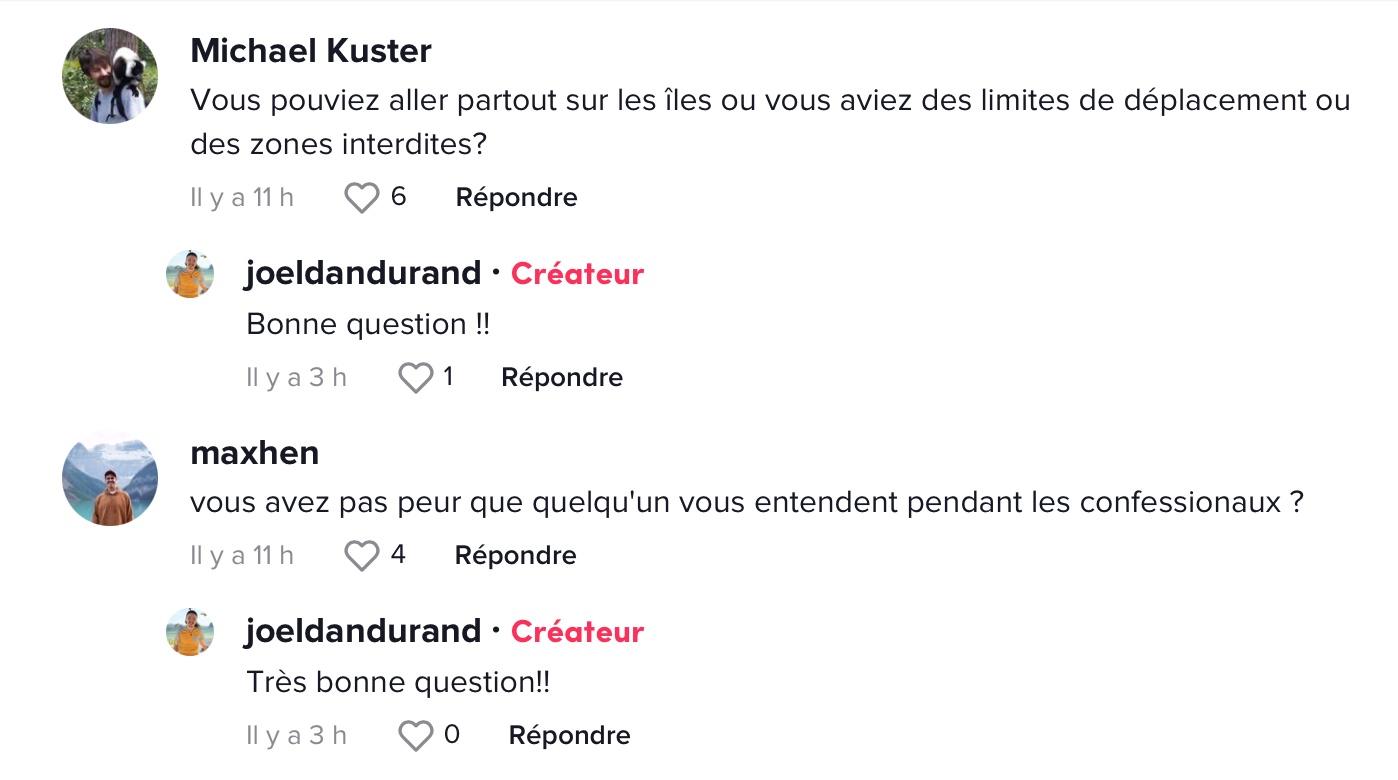
Task: Like maxhen's comment using the heart icon
Action: coord(361,556)
